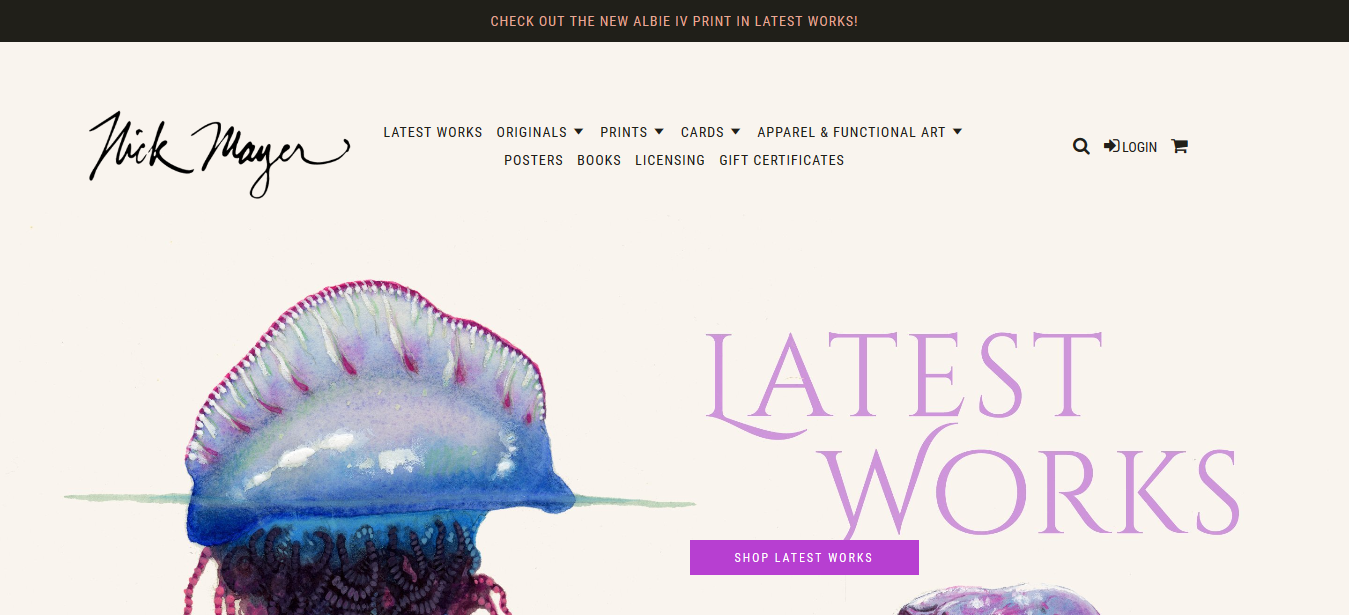1349x615 pixels.
Task: Open the Originals menu label
Action: [x=532, y=132]
